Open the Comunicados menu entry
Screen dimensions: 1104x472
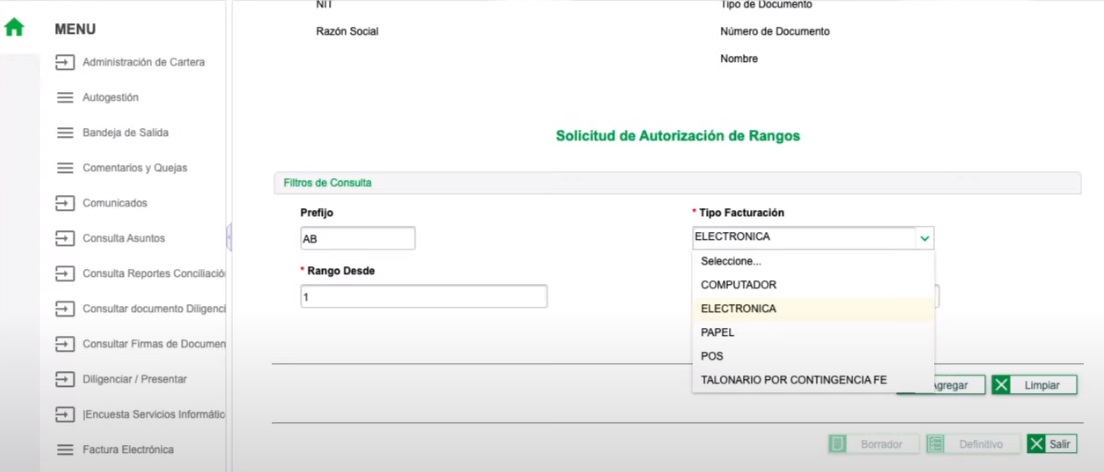click(x=115, y=203)
